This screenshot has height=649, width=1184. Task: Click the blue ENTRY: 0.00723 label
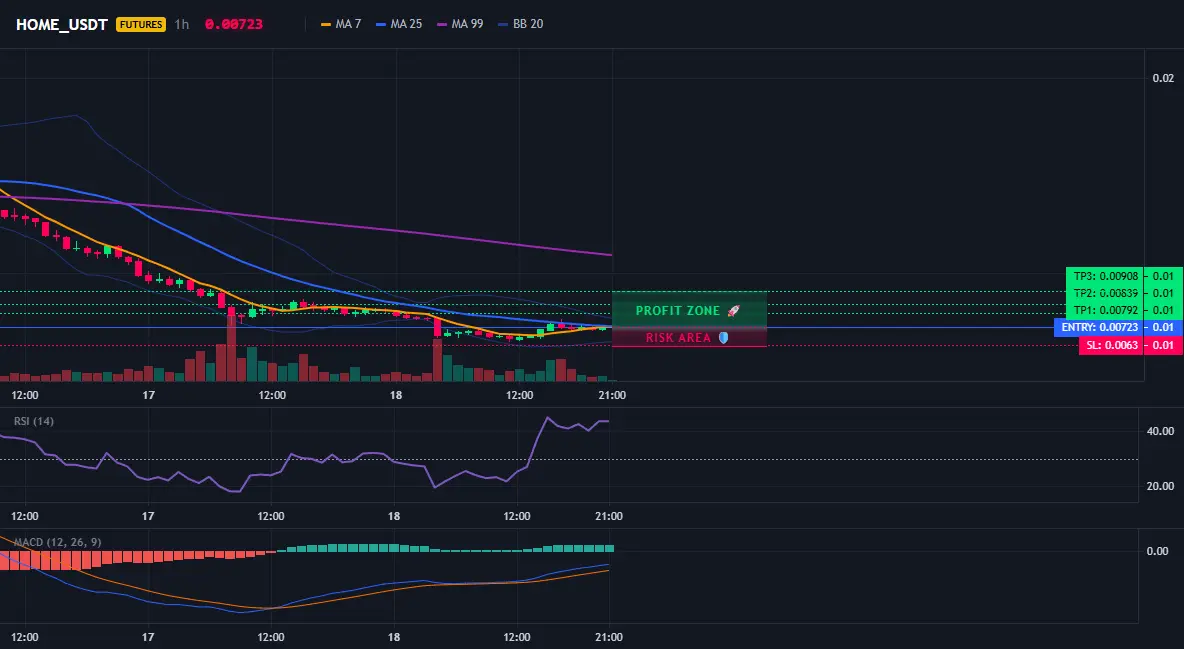1099,327
